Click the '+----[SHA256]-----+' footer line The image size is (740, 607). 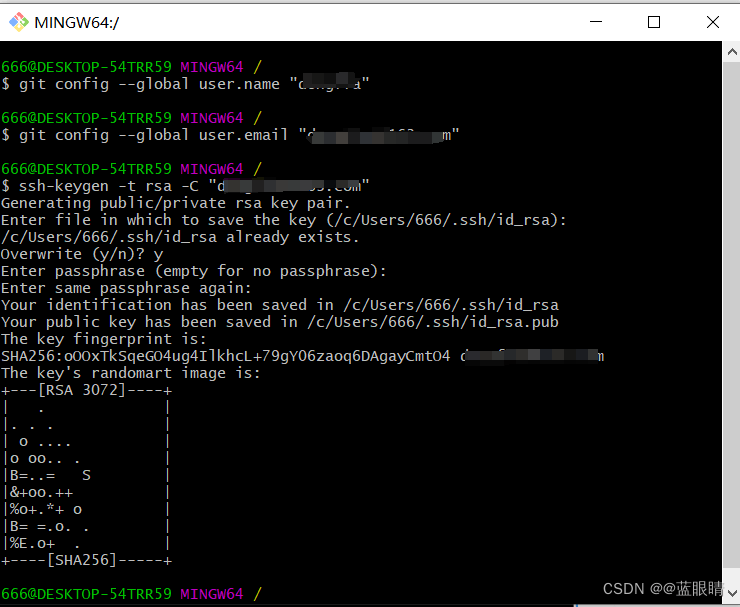[x=86, y=560]
